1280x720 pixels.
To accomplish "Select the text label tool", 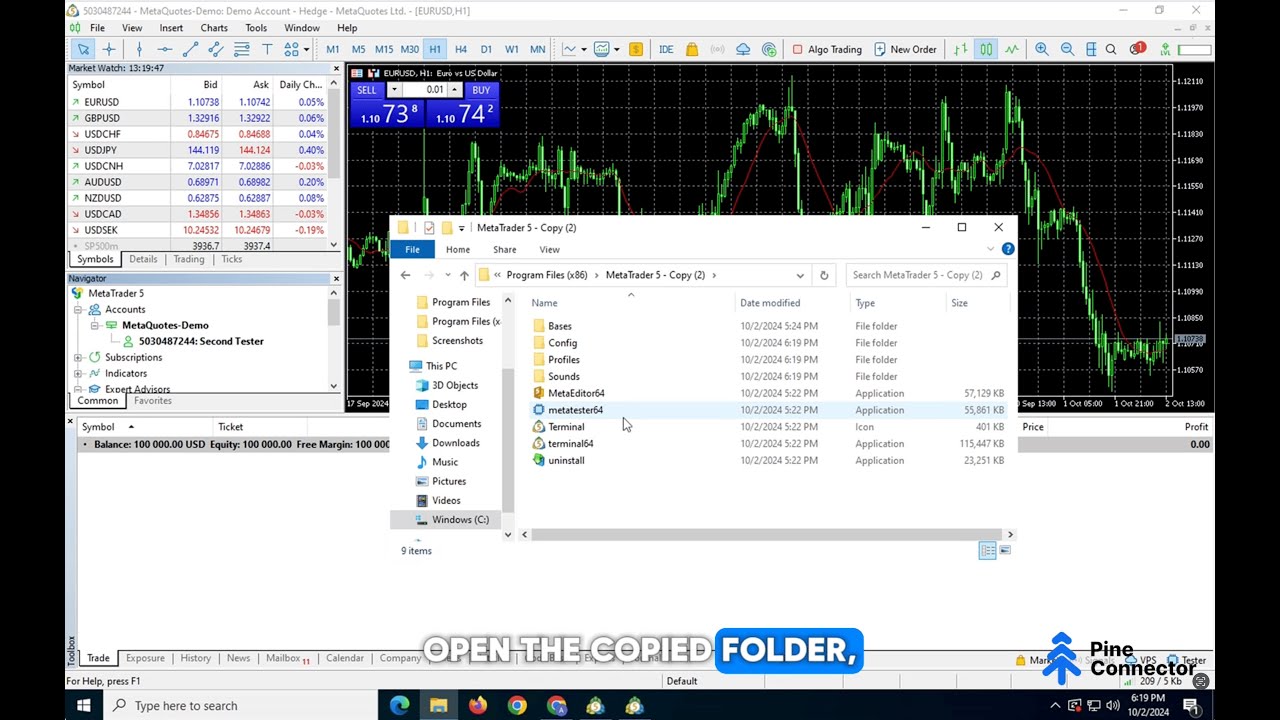I will point(267,49).
